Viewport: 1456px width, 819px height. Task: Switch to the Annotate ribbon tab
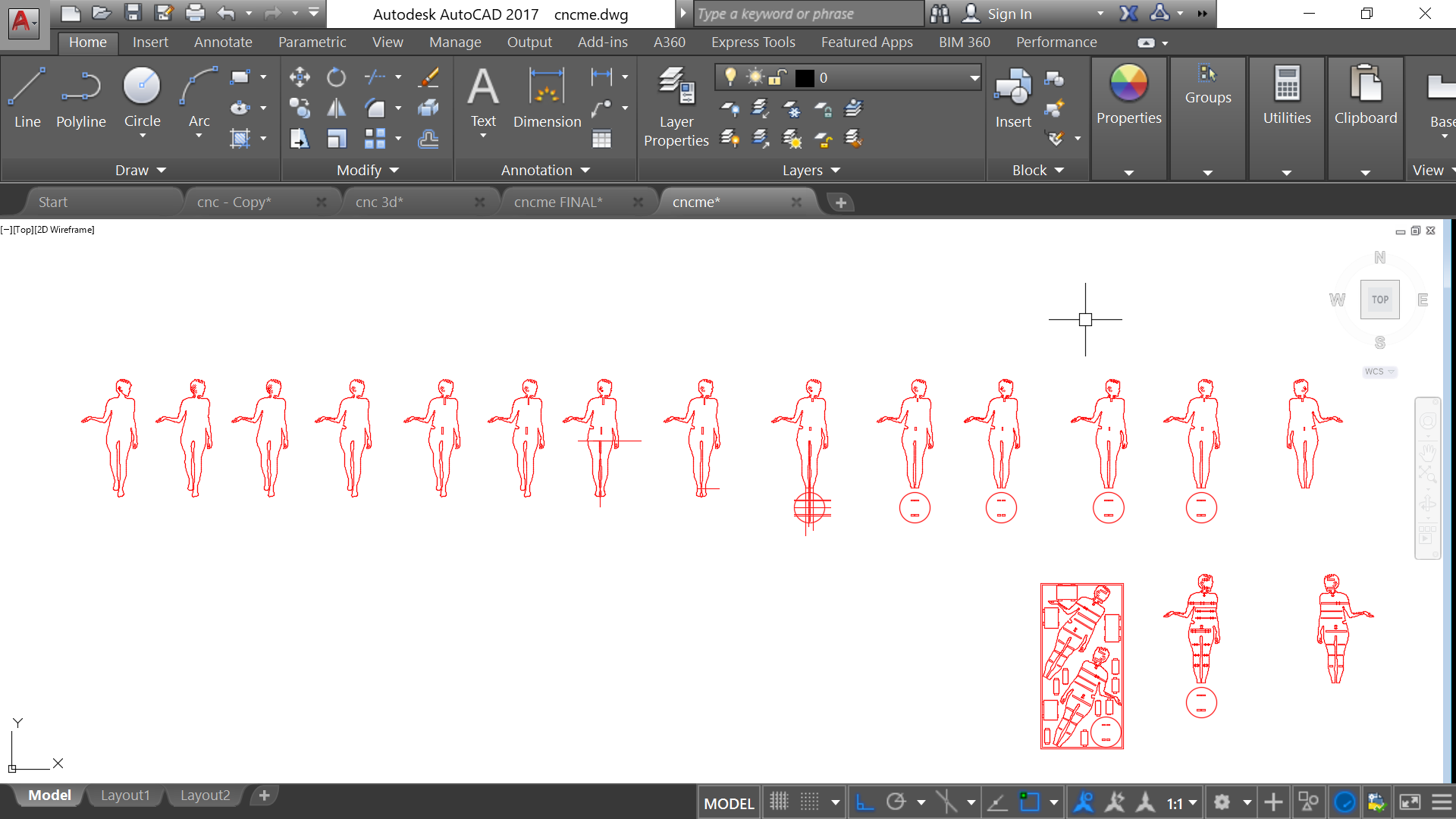click(223, 42)
